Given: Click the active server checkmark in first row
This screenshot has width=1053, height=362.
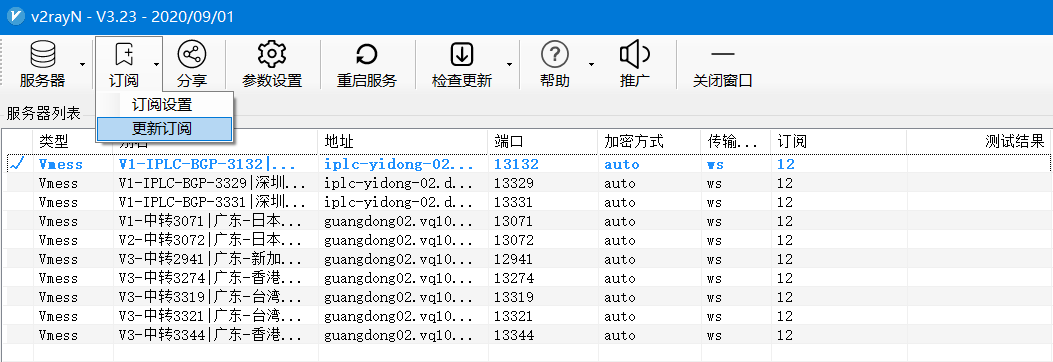Looking at the screenshot, I should pyautogui.click(x=17, y=164).
